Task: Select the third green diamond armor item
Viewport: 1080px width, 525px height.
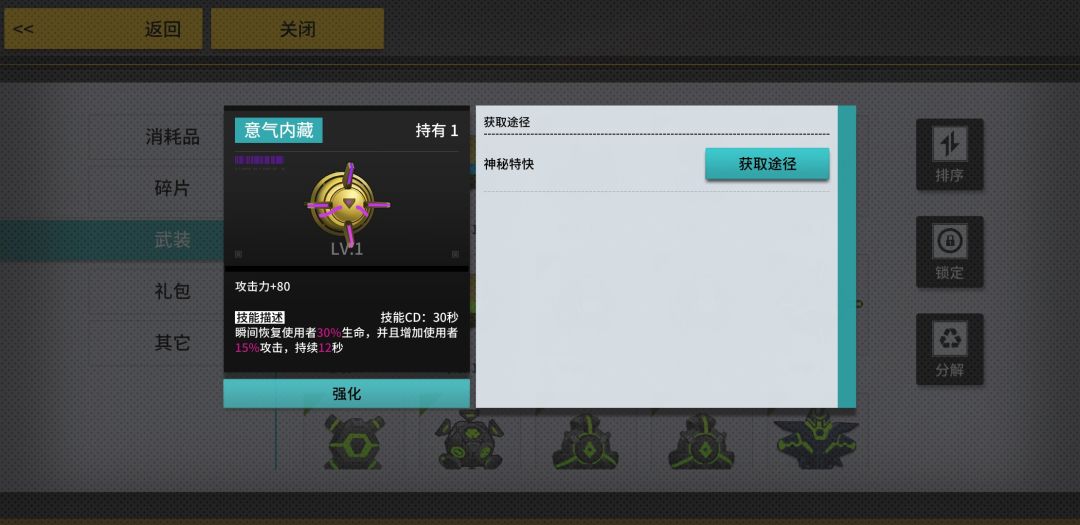Action: [x=585, y=442]
